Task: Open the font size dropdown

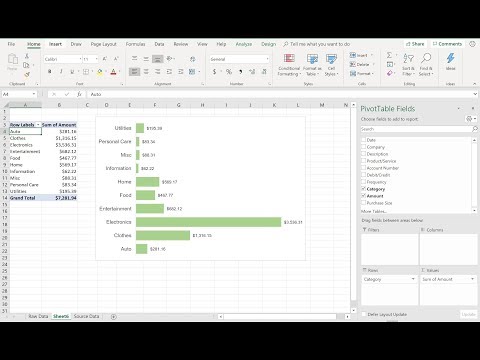Action: [x=97, y=59]
